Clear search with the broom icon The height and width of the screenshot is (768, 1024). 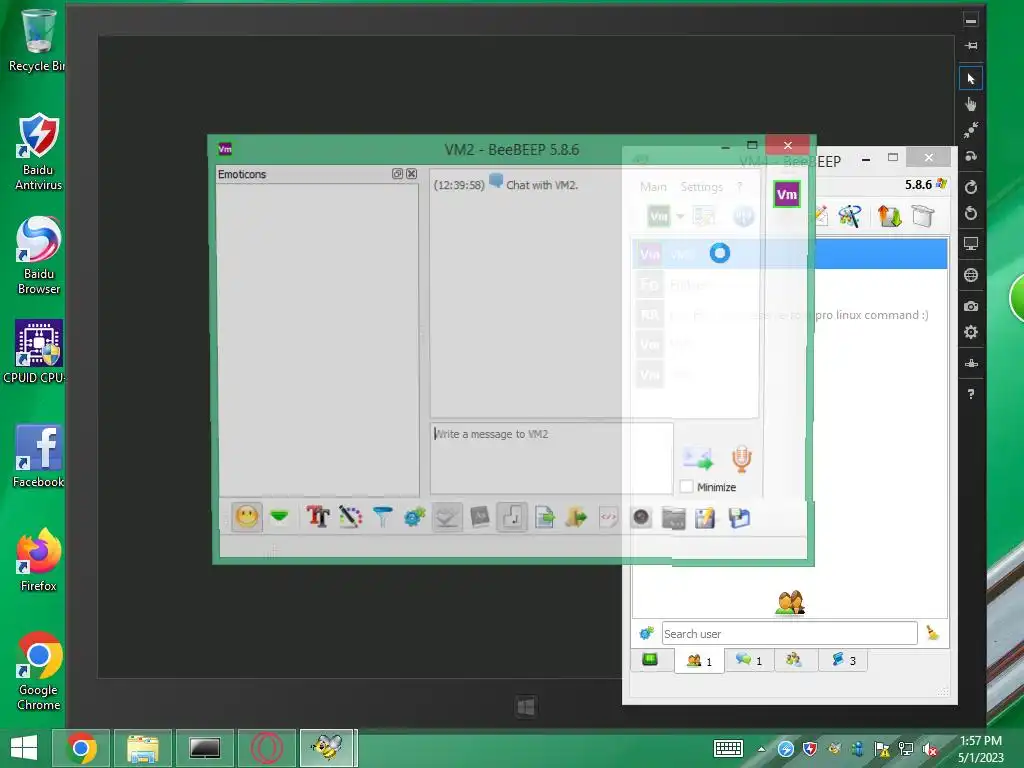[x=933, y=633]
